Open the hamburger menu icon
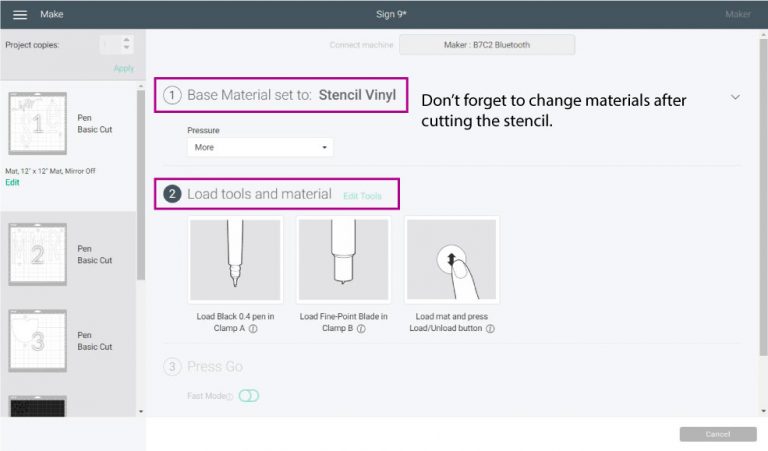This screenshot has width=768, height=451. [x=20, y=15]
